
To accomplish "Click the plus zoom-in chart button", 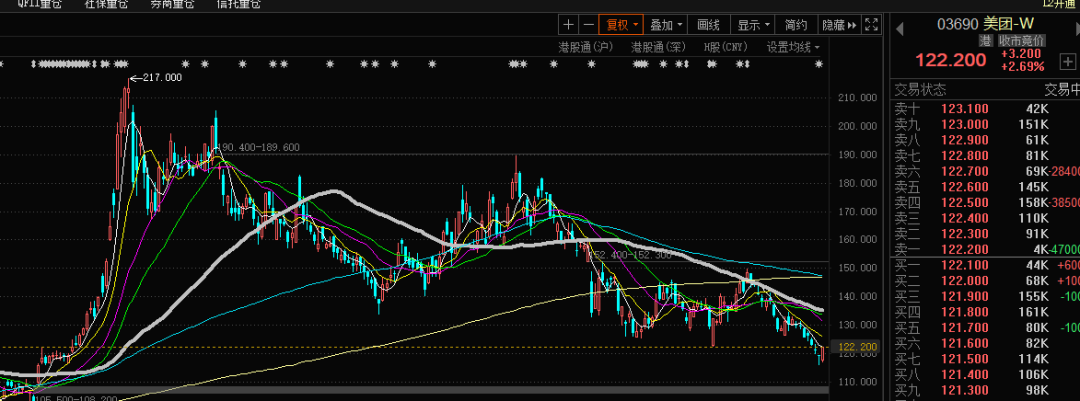I will pos(568,24).
